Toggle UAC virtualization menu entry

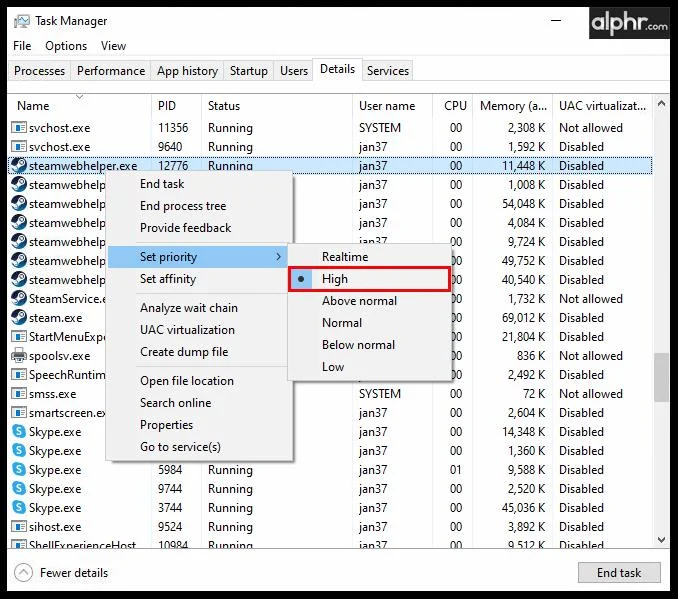click(199, 330)
